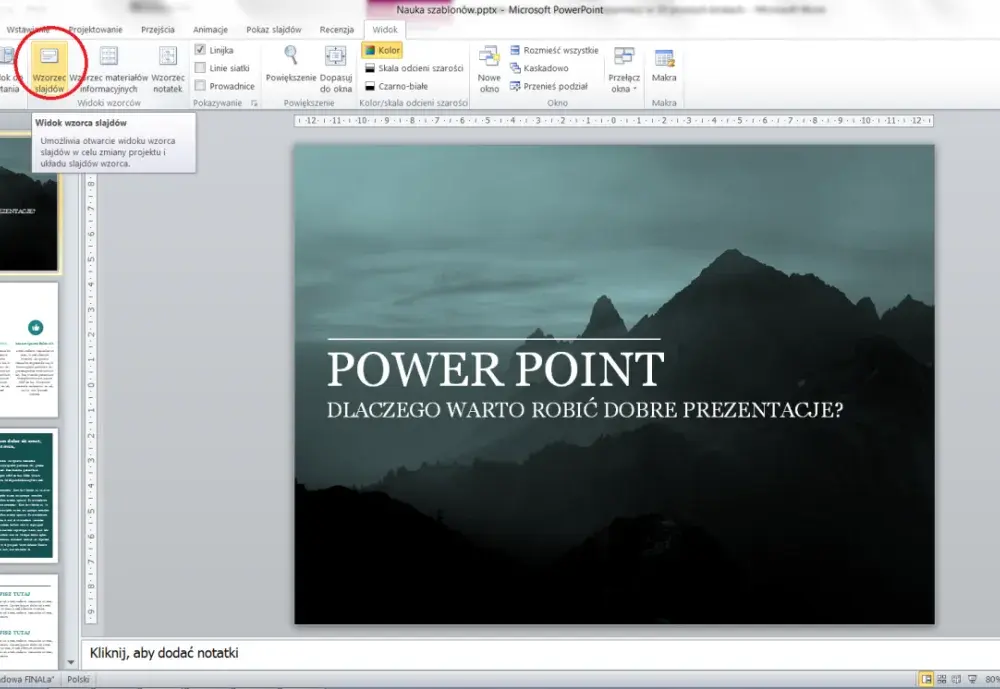Click the Powiększenie magnifier icon
Screen dimensions: 1000x689
point(291,56)
